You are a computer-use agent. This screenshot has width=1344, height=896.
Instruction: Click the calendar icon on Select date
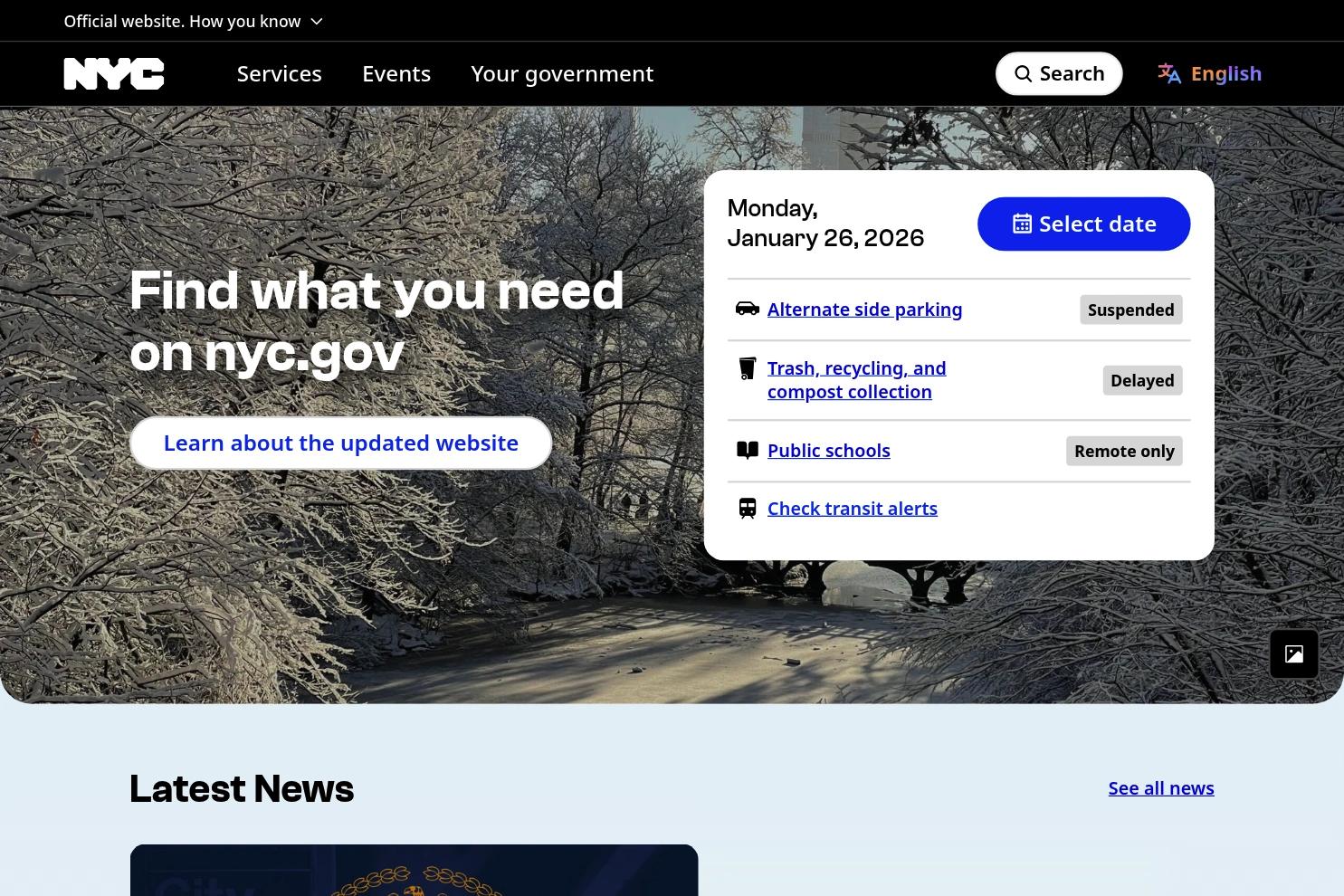(x=1023, y=224)
